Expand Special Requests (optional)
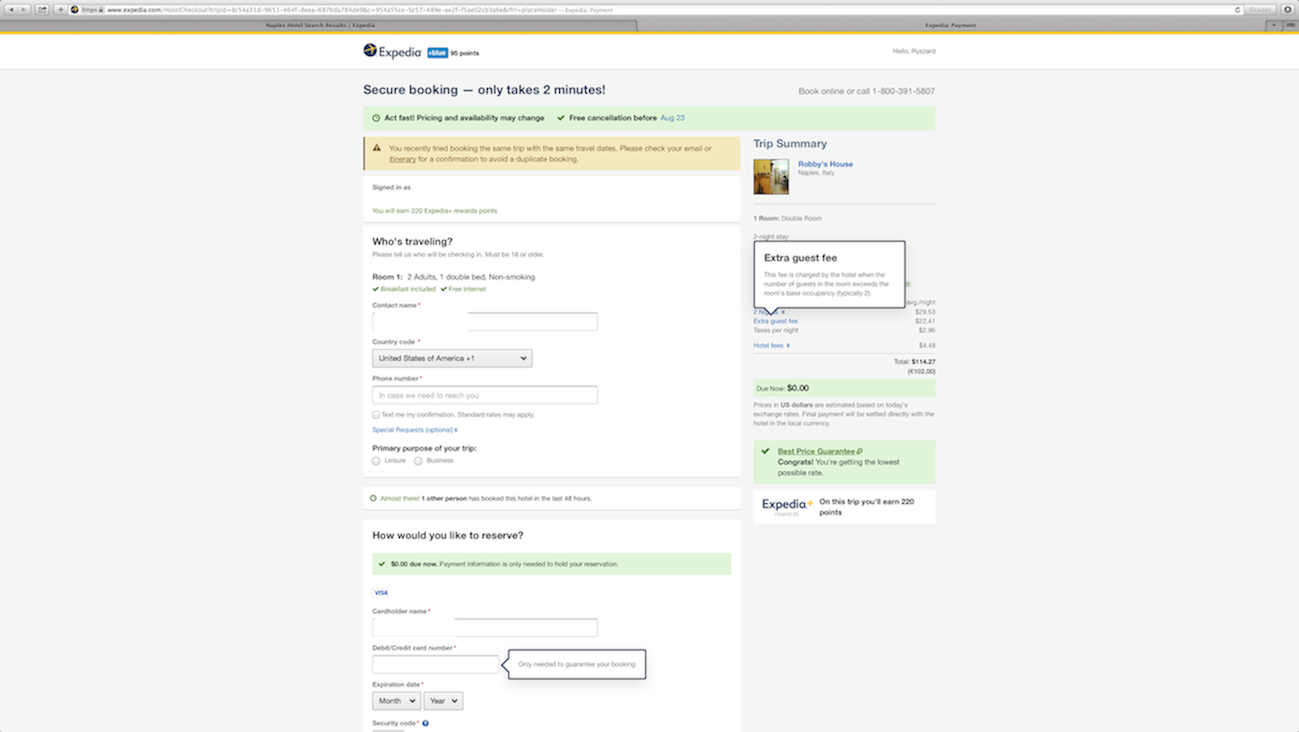Viewport: 1299px width, 732px height. pos(415,430)
